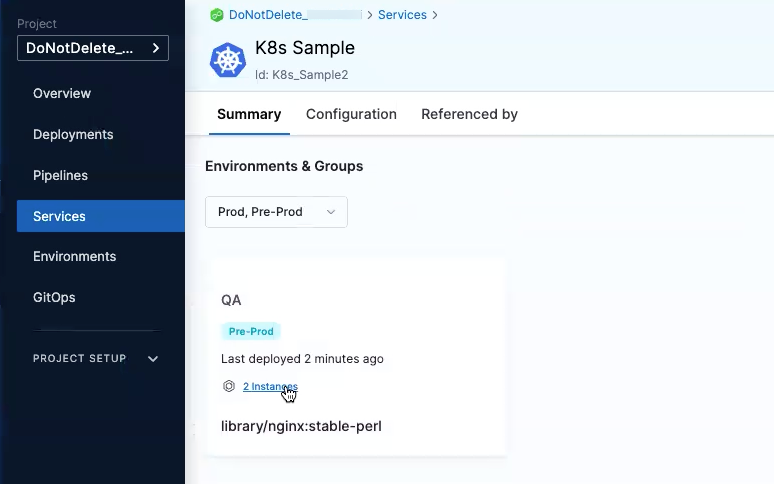Click the Kubernetes logo next to K8s Sample

click(227, 61)
